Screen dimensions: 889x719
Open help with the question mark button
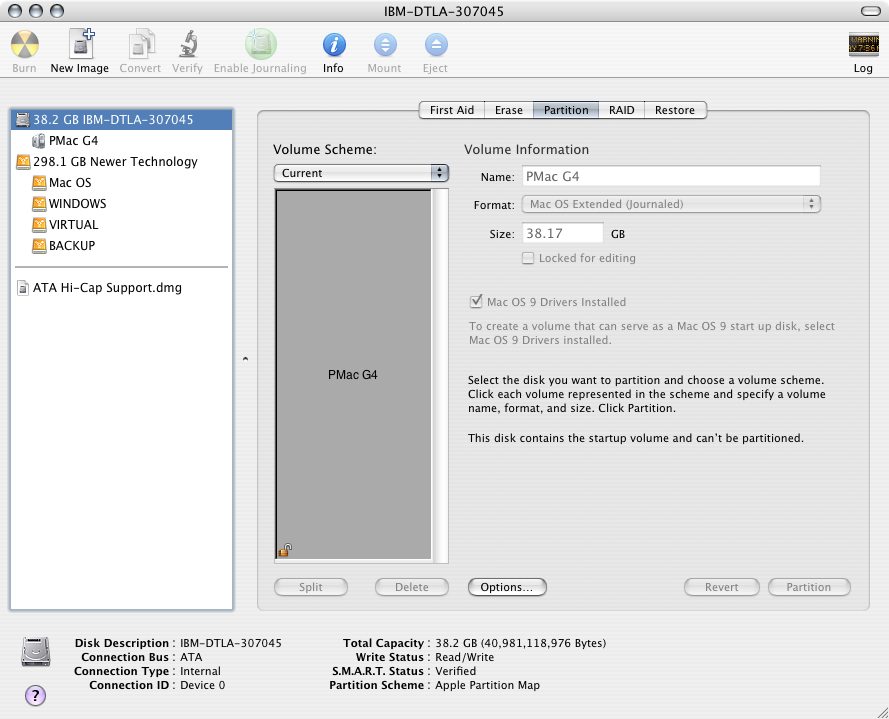pyautogui.click(x=34, y=695)
